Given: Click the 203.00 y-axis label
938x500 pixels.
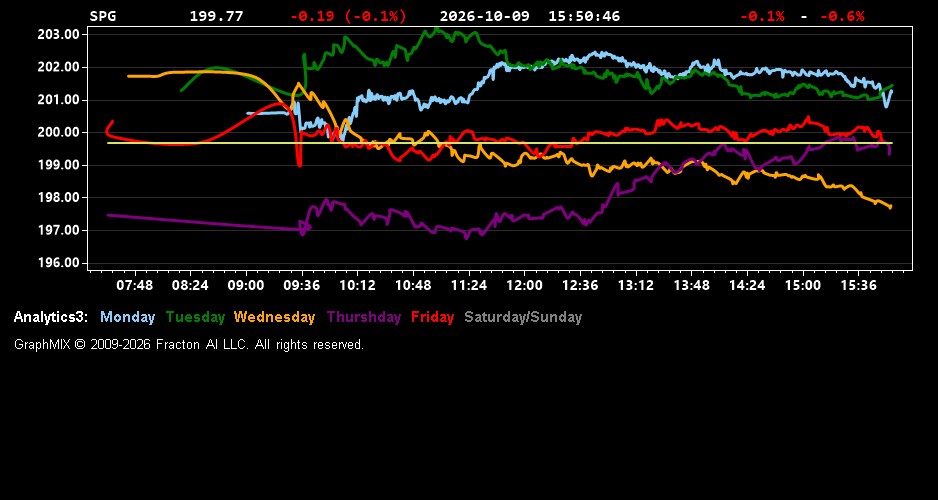Looking at the screenshot, I should pos(59,34).
